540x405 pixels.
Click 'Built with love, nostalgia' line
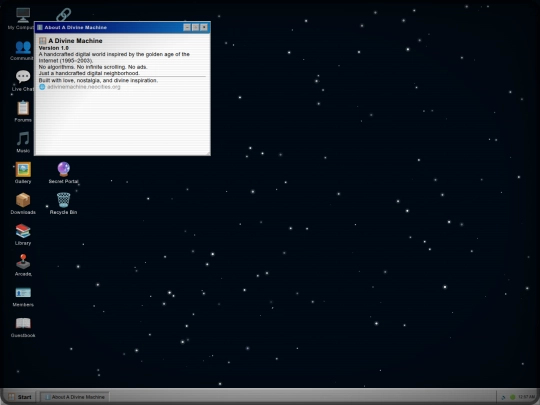98,80
